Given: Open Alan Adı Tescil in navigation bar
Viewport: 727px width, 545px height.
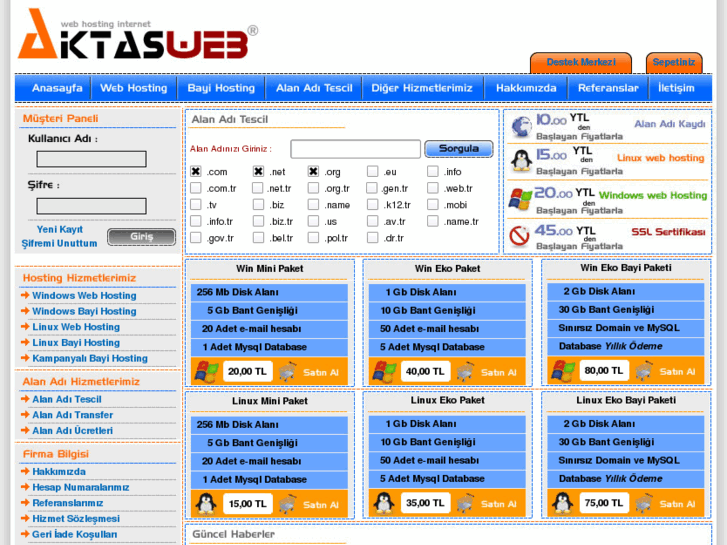Looking at the screenshot, I should point(314,88).
